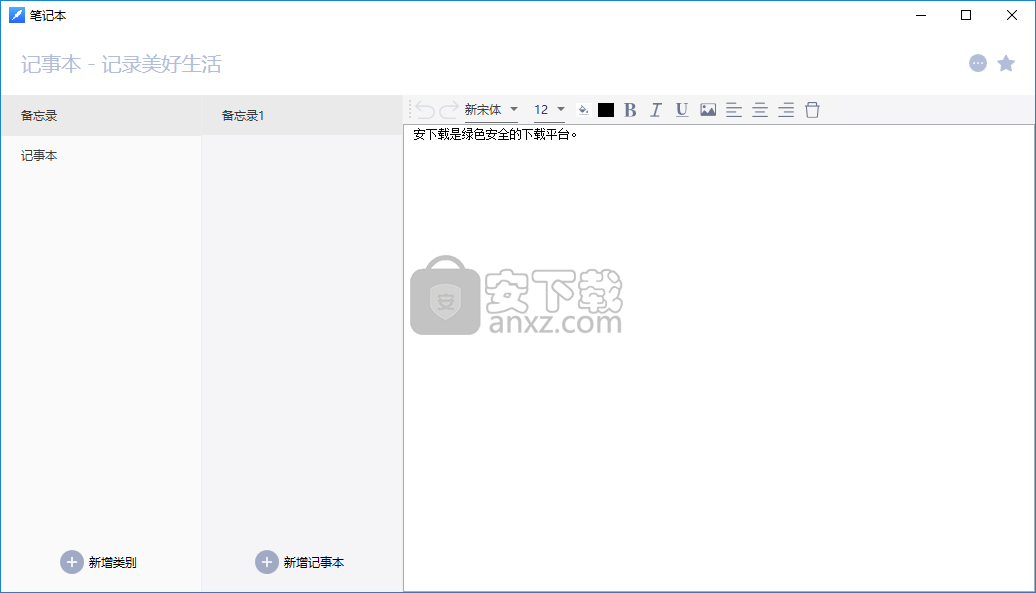Minimize the 笔记本 window
Viewport: 1036px width, 593px height.
(921, 15)
